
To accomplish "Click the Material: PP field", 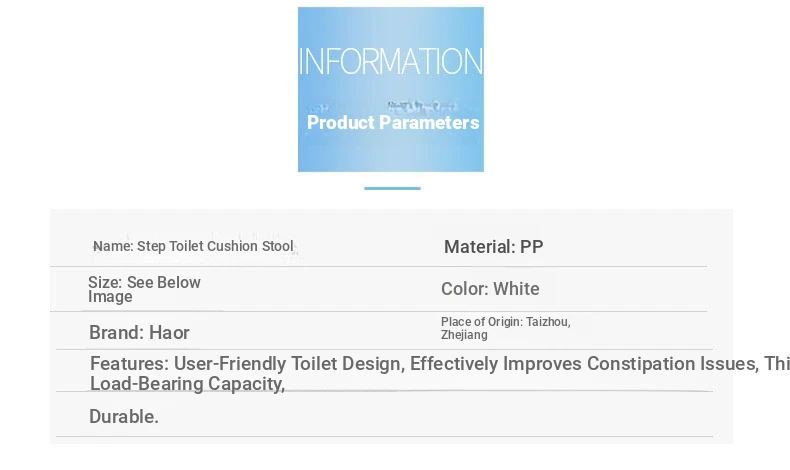I will [493, 247].
